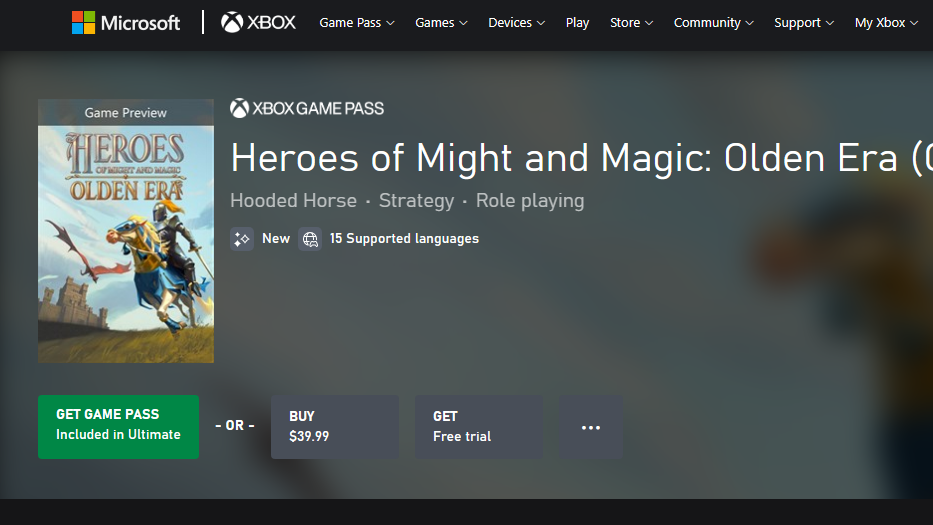Click the Xbox Game Pass sphere icon

[239, 108]
